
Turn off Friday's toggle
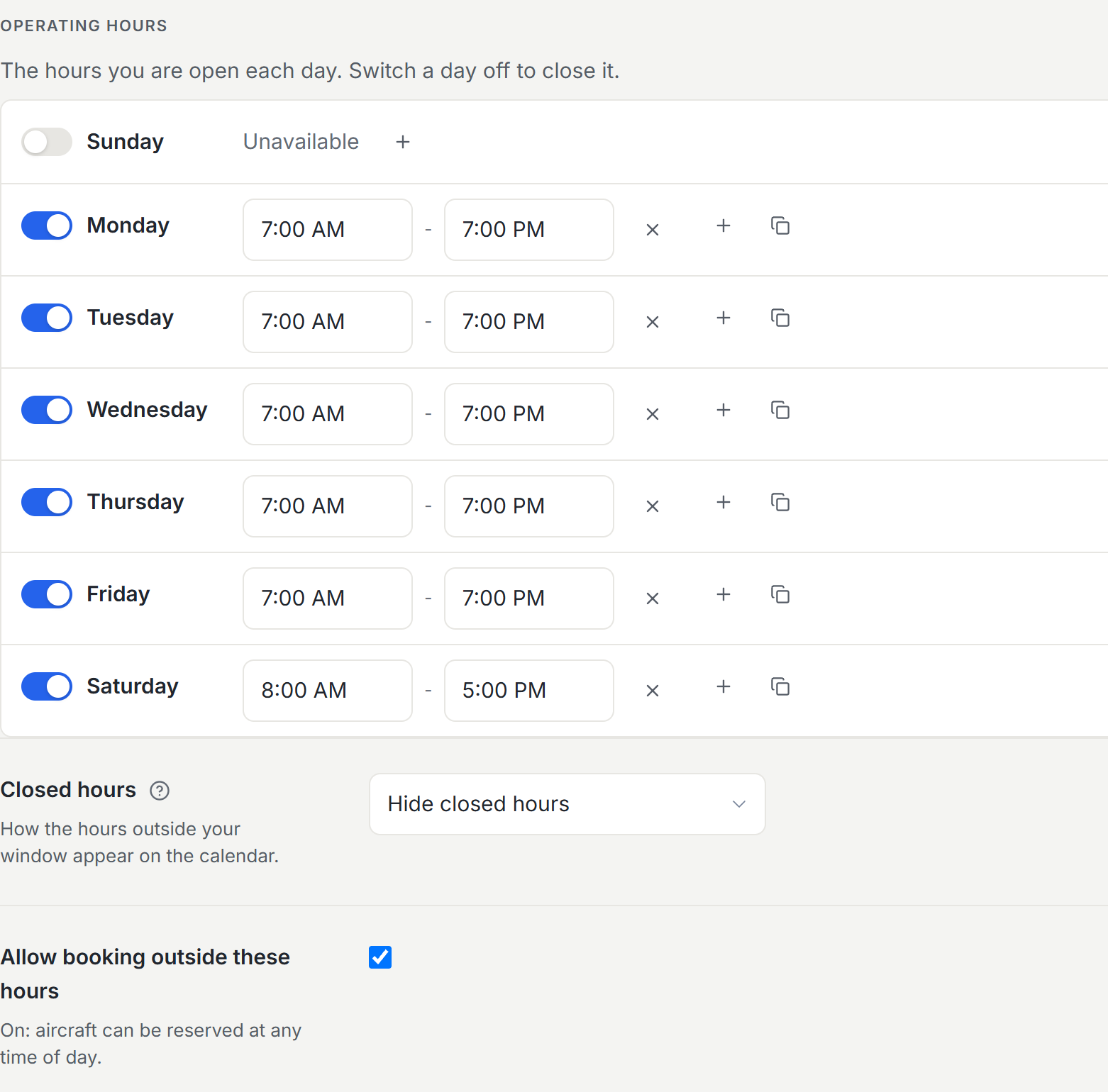coord(47,594)
